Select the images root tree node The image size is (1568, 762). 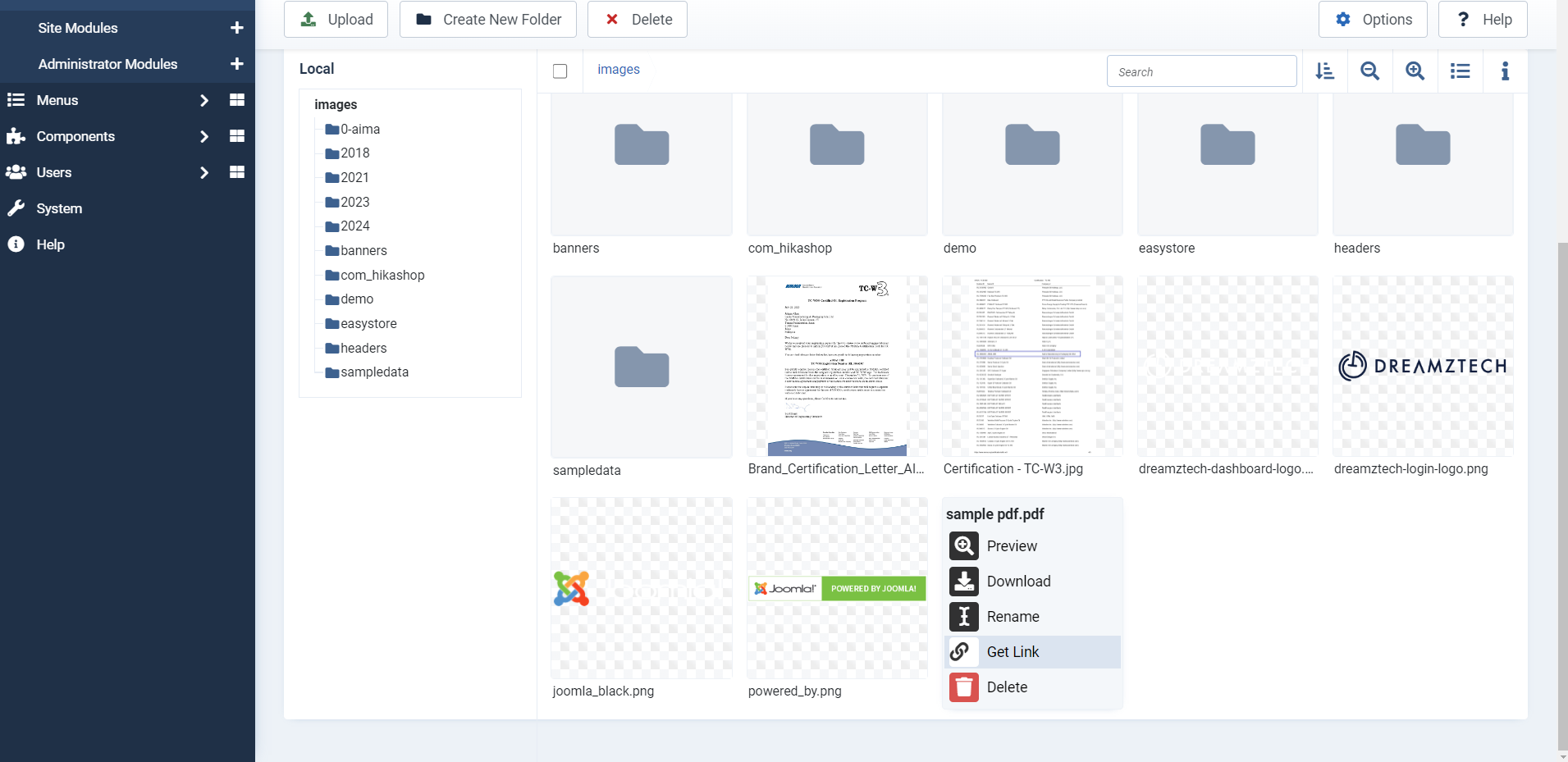pos(336,104)
